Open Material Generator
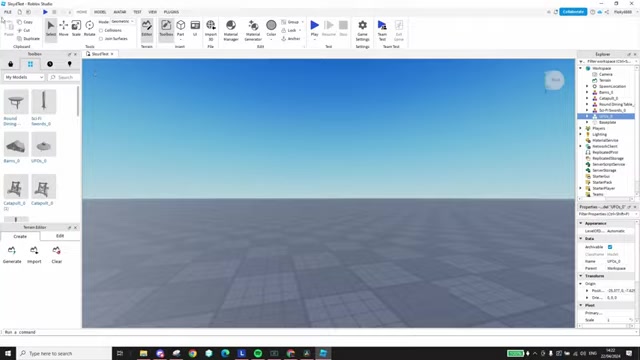Screen dimensions: 640x360 point(253,30)
